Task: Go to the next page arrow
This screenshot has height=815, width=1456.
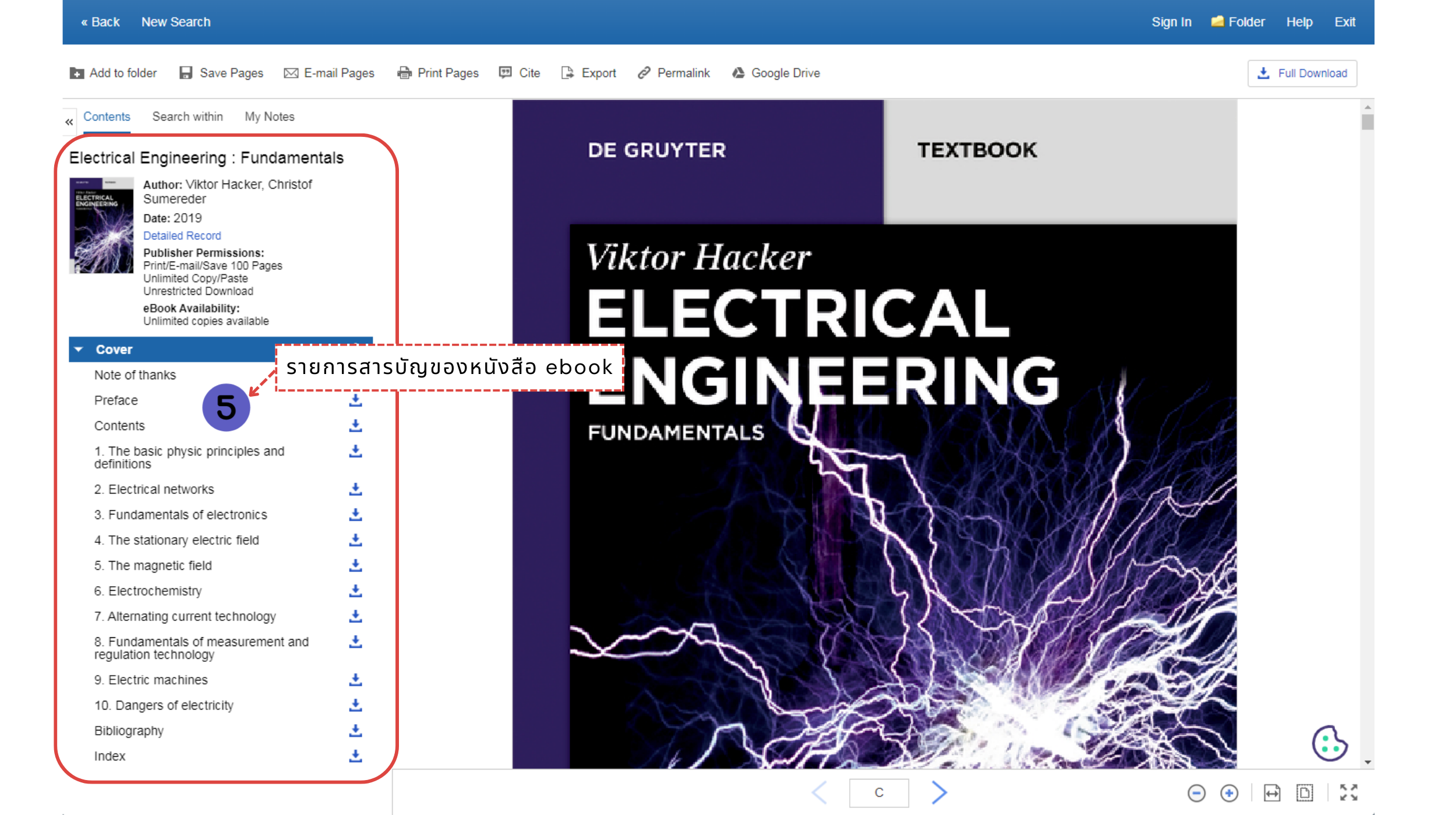Action: pyautogui.click(x=939, y=792)
